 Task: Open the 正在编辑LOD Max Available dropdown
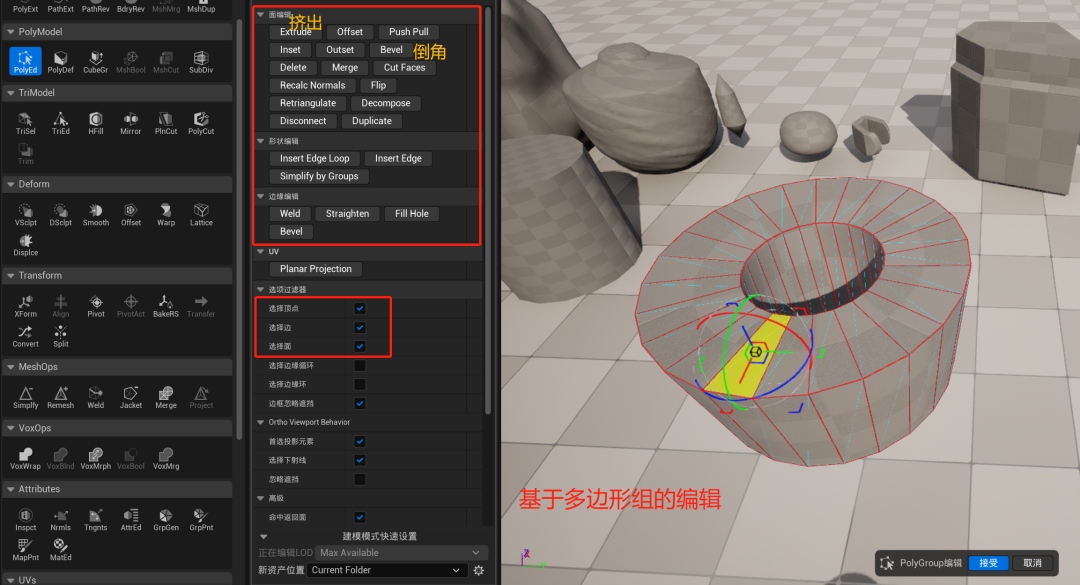click(401, 553)
